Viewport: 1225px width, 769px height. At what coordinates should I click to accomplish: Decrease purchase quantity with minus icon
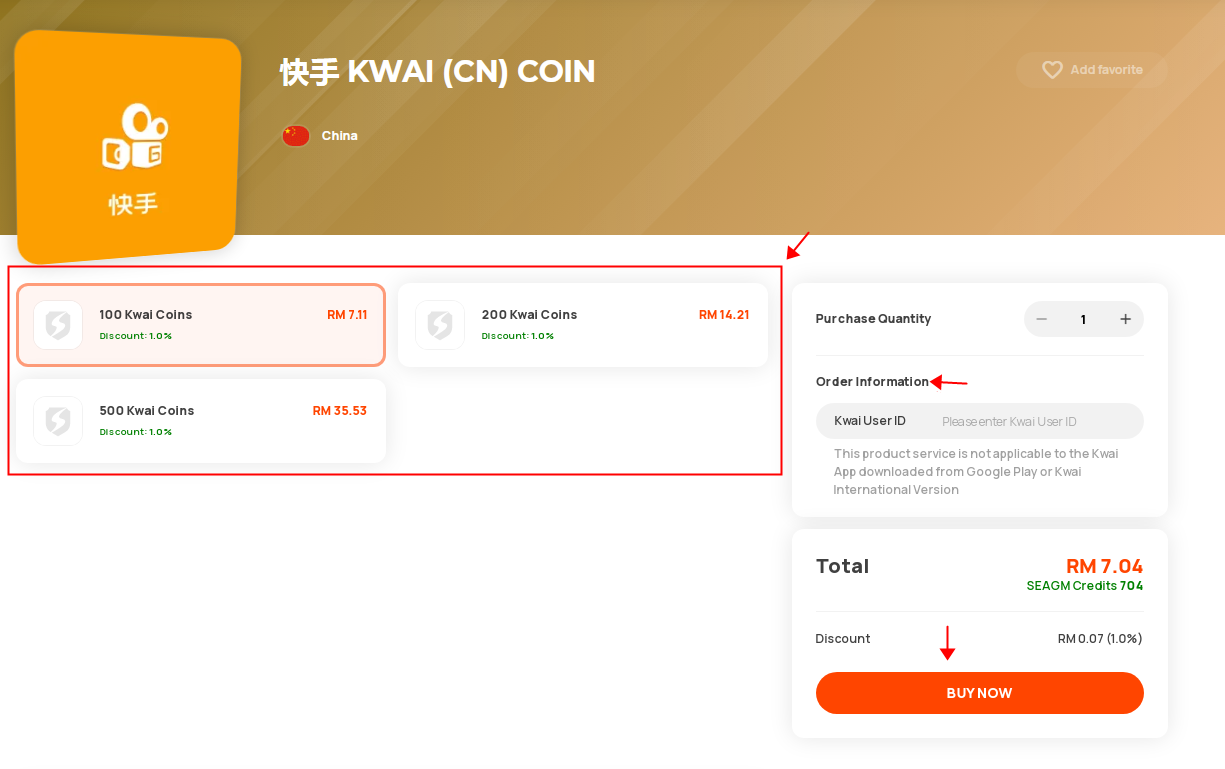pos(1041,319)
